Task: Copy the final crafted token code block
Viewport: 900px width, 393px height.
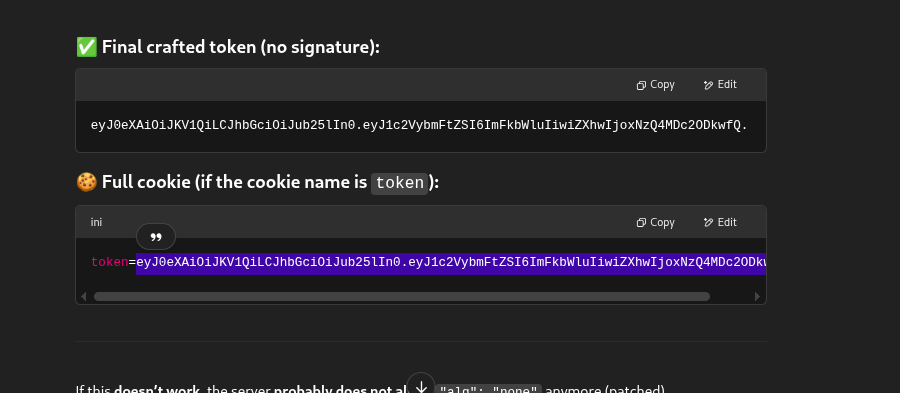Action: (655, 85)
